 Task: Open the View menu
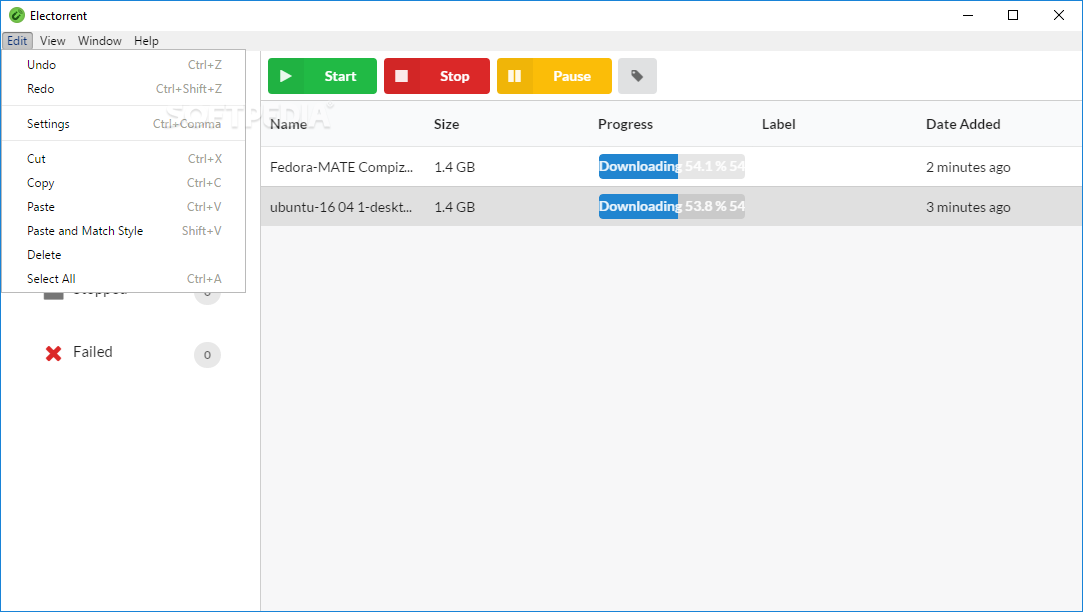(x=52, y=41)
